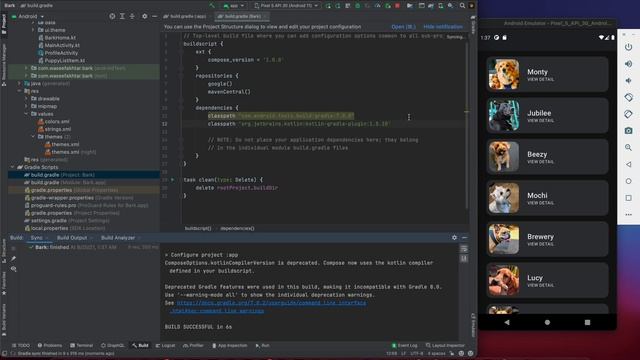Collapse themes folder
Image resolution: width=640 pixels, height=360 pixels.
(33, 137)
